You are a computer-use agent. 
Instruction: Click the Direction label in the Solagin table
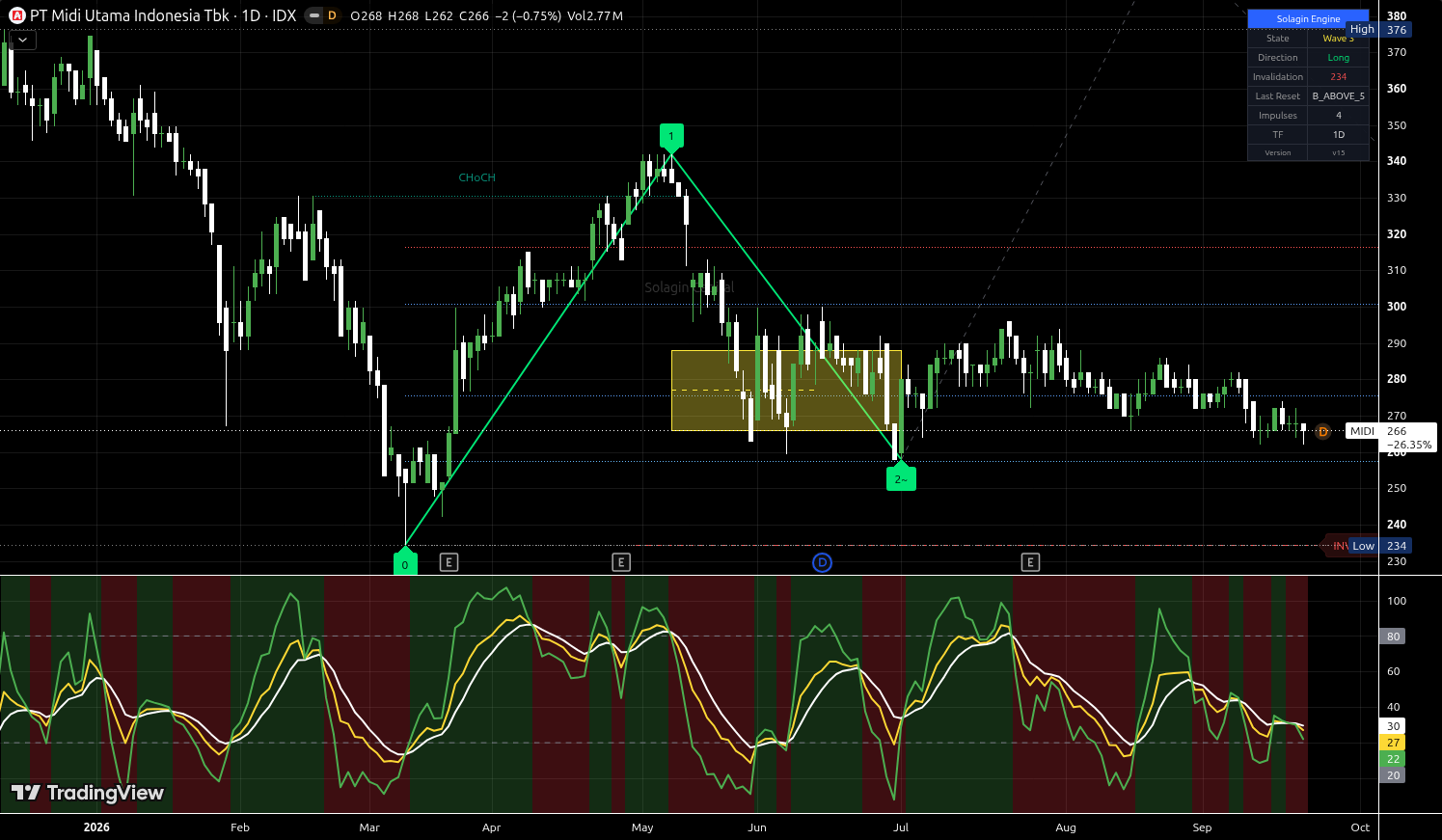pyautogui.click(x=1277, y=58)
